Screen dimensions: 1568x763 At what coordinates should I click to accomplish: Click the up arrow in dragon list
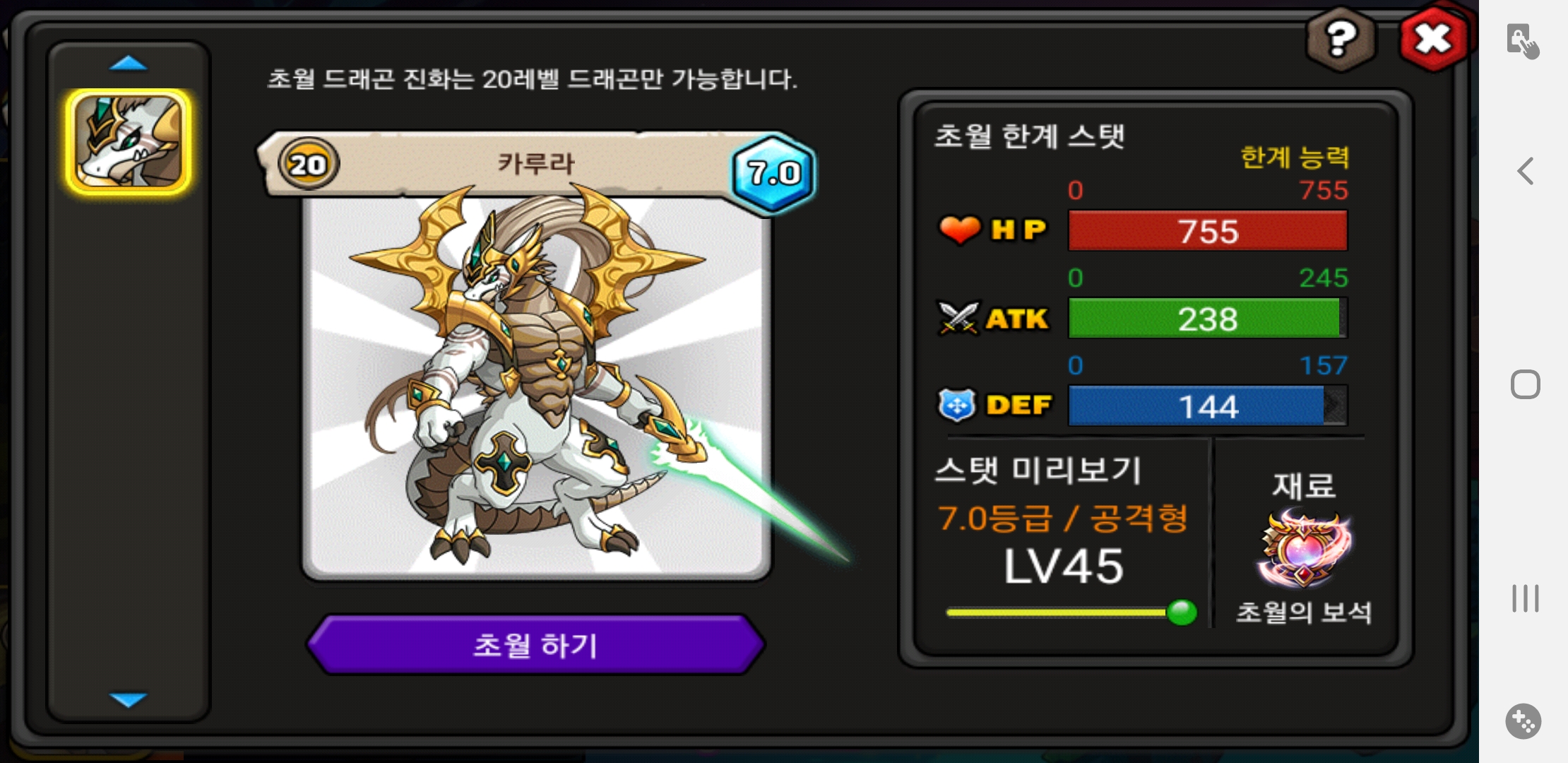pyautogui.click(x=129, y=64)
